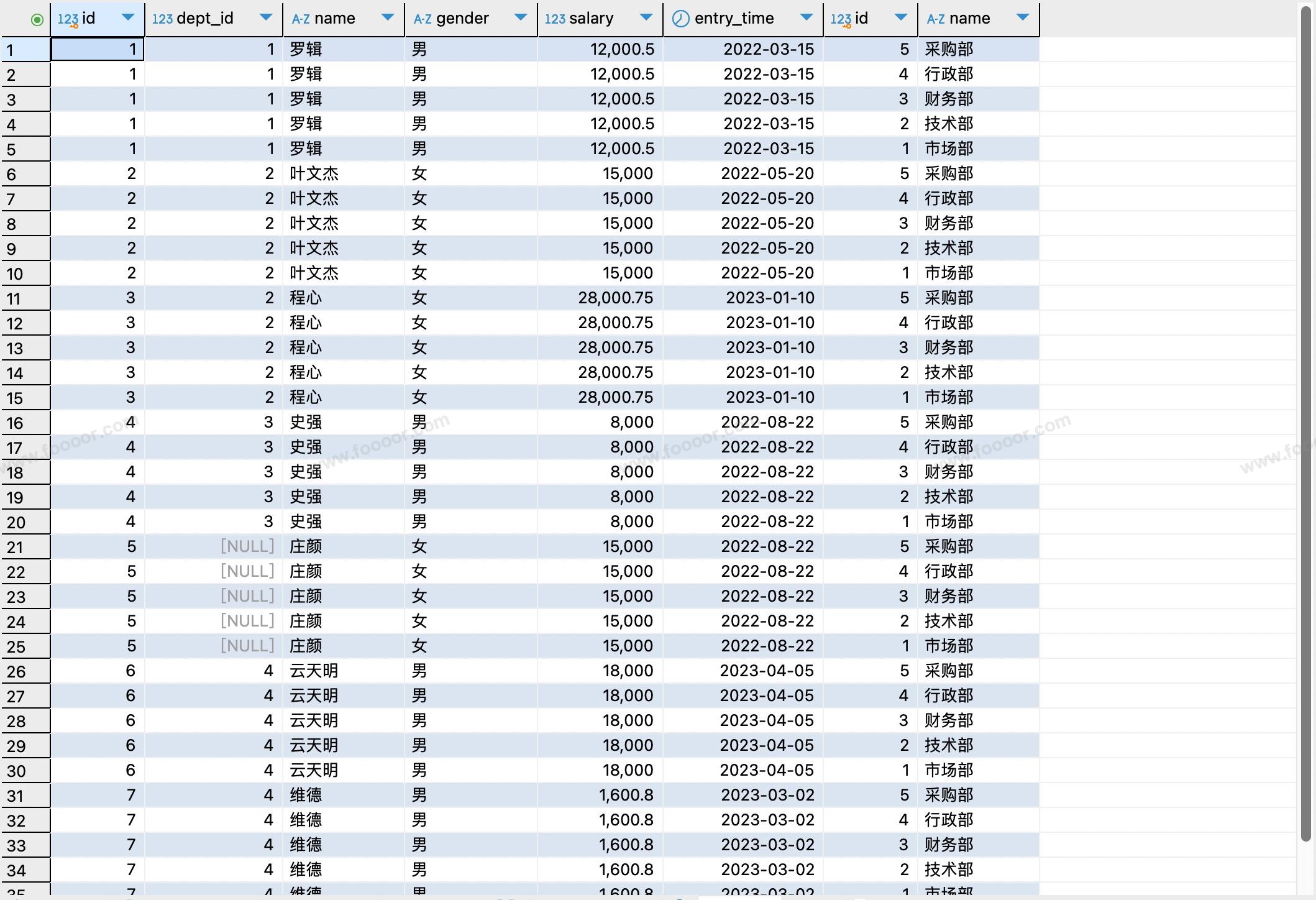This screenshot has height=900, width=1316.
Task: Open the salary column dropdown arrow
Action: coord(646,17)
